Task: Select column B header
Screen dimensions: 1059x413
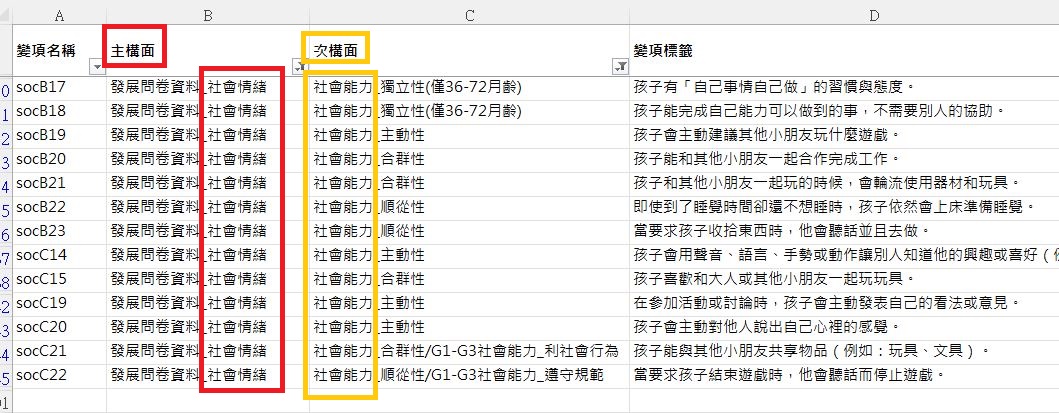Action: tap(207, 15)
